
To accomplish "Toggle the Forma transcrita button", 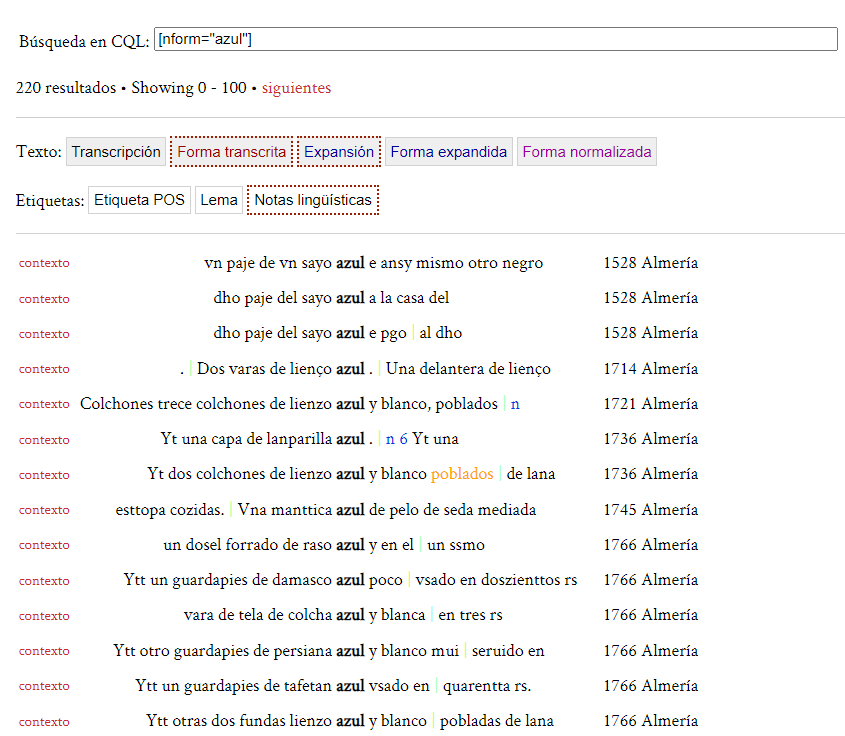I will pos(232,152).
